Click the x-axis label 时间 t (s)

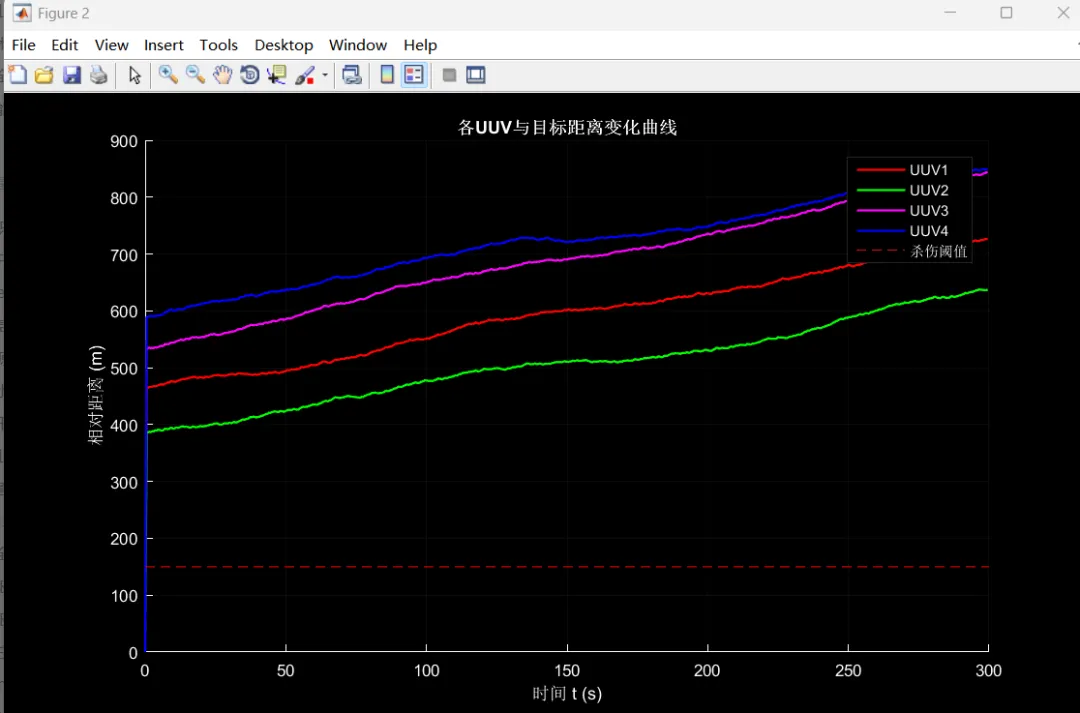pos(567,693)
